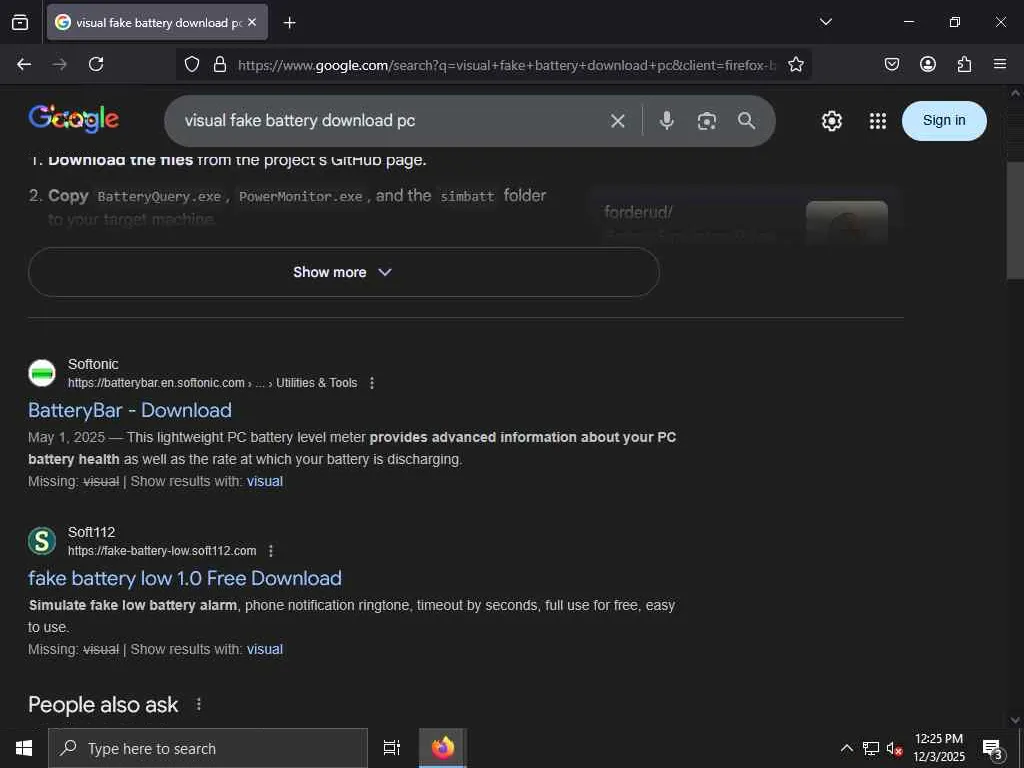
Task: Open Firefox account icon
Action: coord(927,64)
